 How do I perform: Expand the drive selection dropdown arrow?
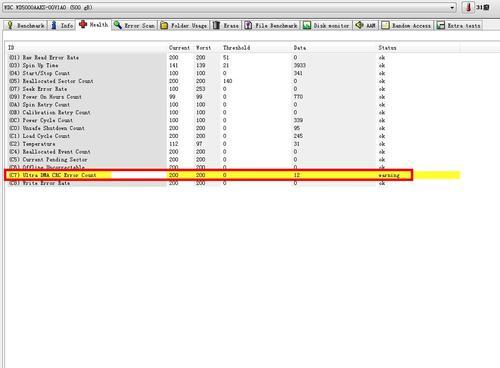click(452, 7)
